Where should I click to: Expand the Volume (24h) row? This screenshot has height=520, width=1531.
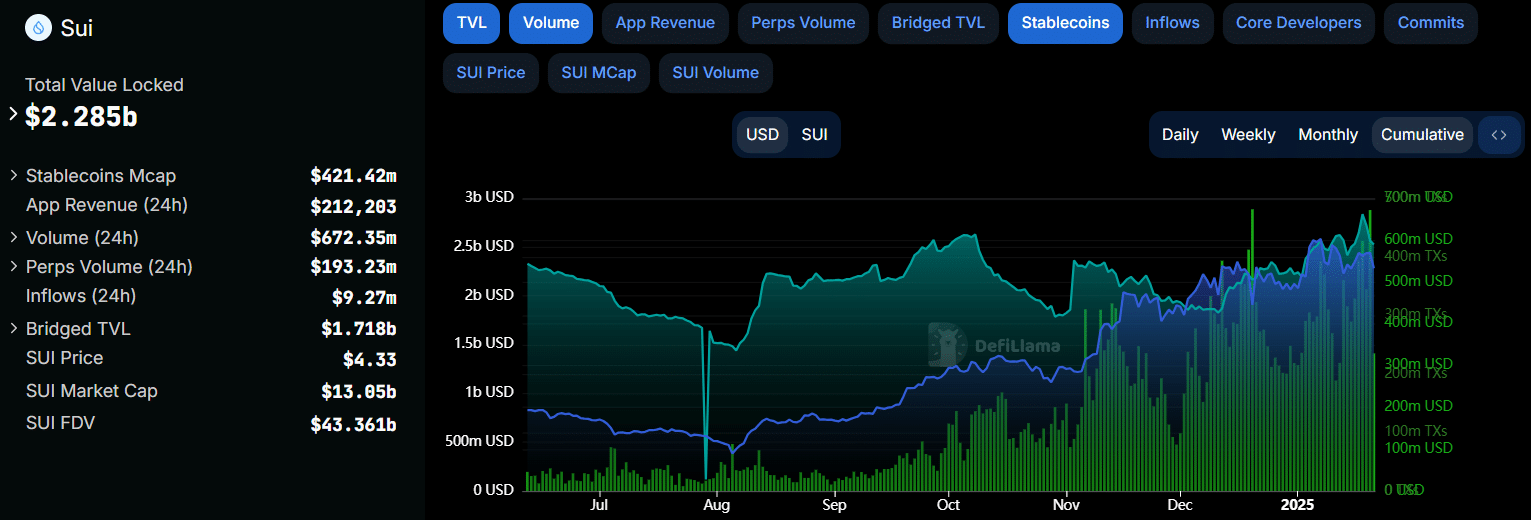coord(14,238)
